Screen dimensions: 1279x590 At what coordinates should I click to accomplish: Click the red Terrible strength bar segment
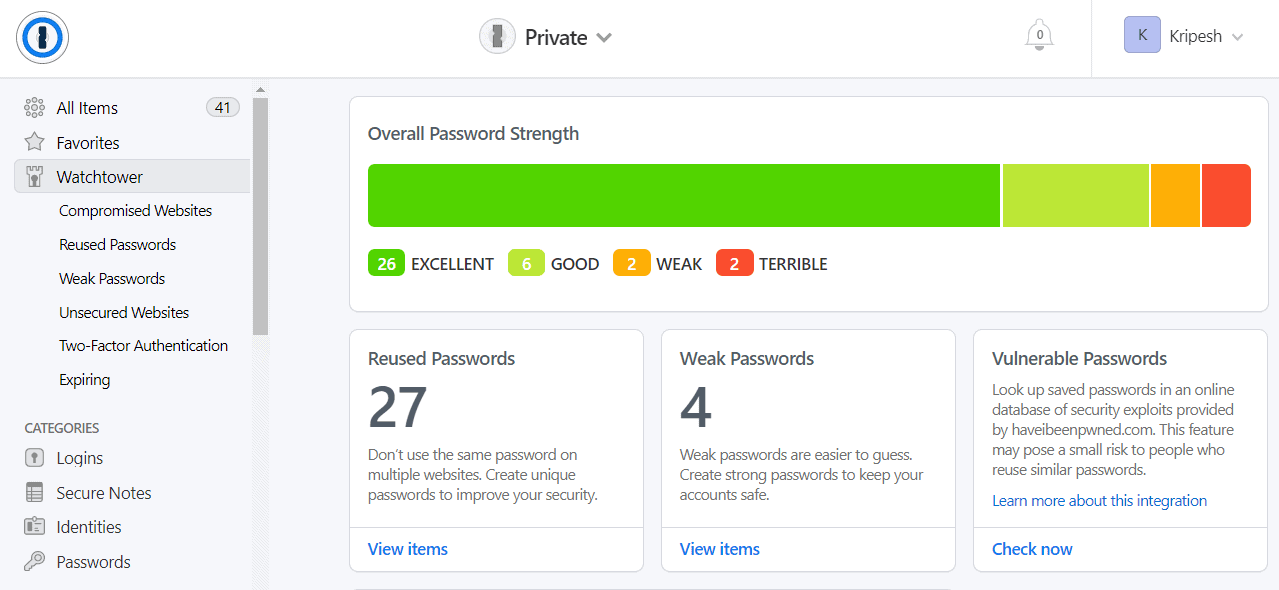pyautogui.click(x=1226, y=195)
